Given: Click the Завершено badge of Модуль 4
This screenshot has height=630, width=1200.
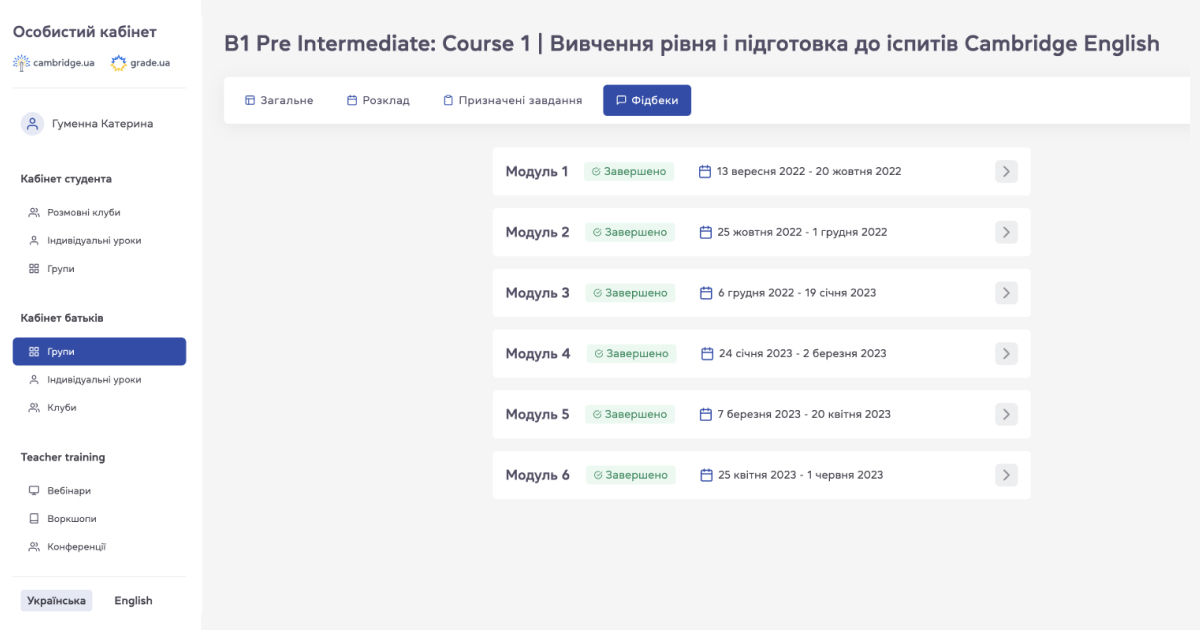Looking at the screenshot, I should tap(631, 353).
